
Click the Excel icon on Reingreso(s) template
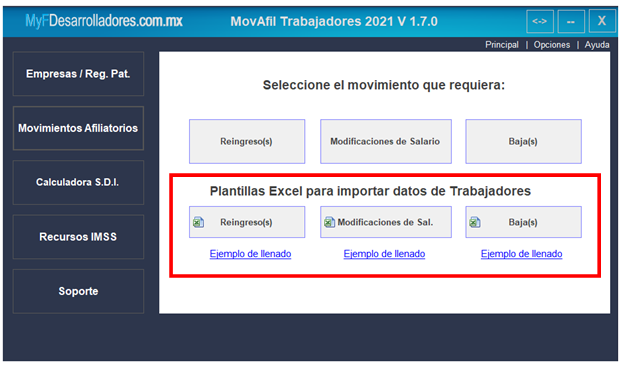click(x=198, y=222)
